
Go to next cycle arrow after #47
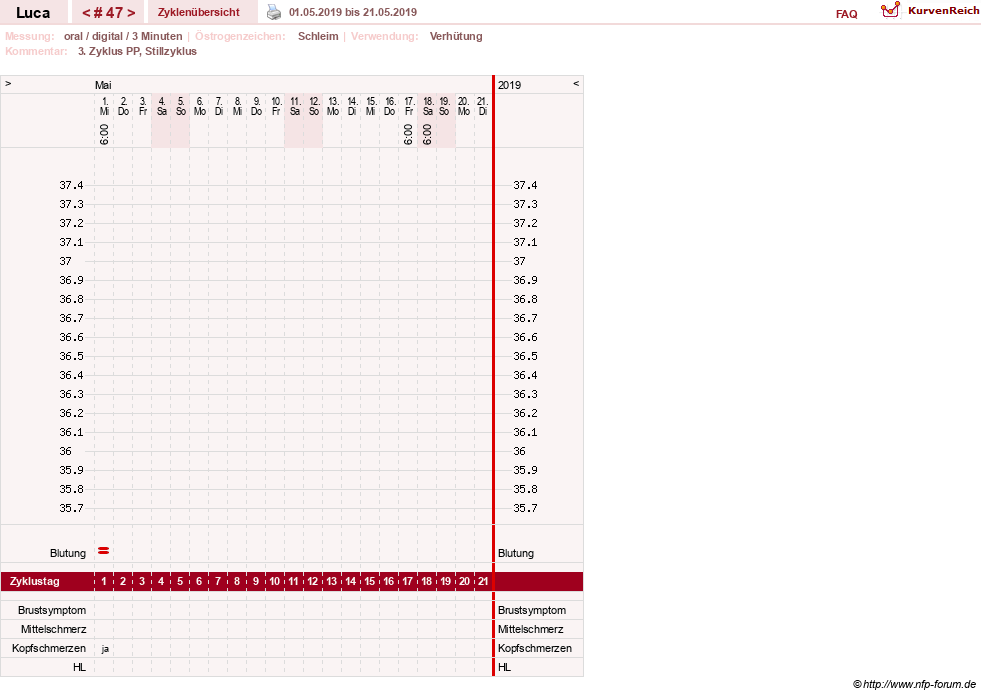click(131, 13)
